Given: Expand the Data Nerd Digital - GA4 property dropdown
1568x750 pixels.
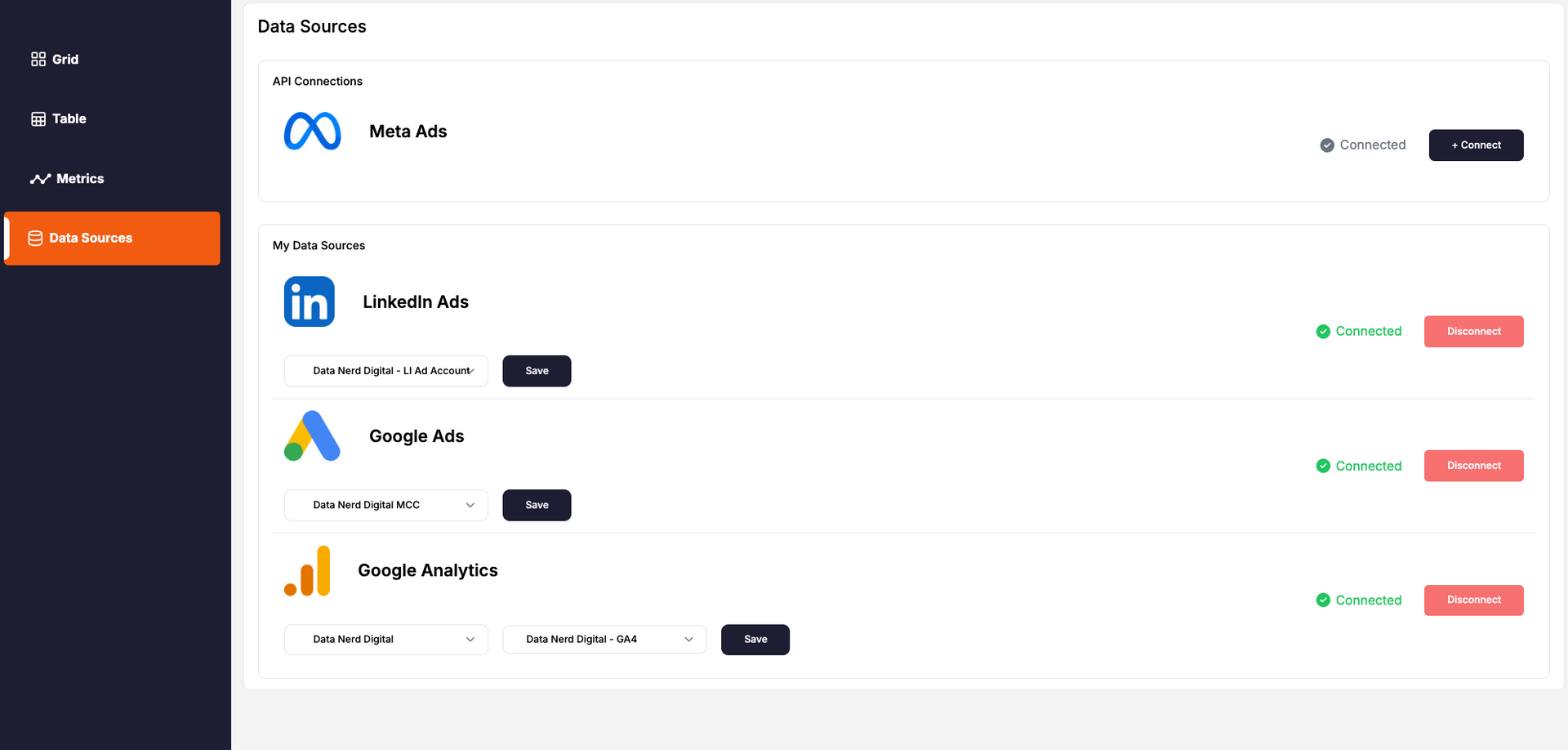Looking at the screenshot, I should 604,640.
